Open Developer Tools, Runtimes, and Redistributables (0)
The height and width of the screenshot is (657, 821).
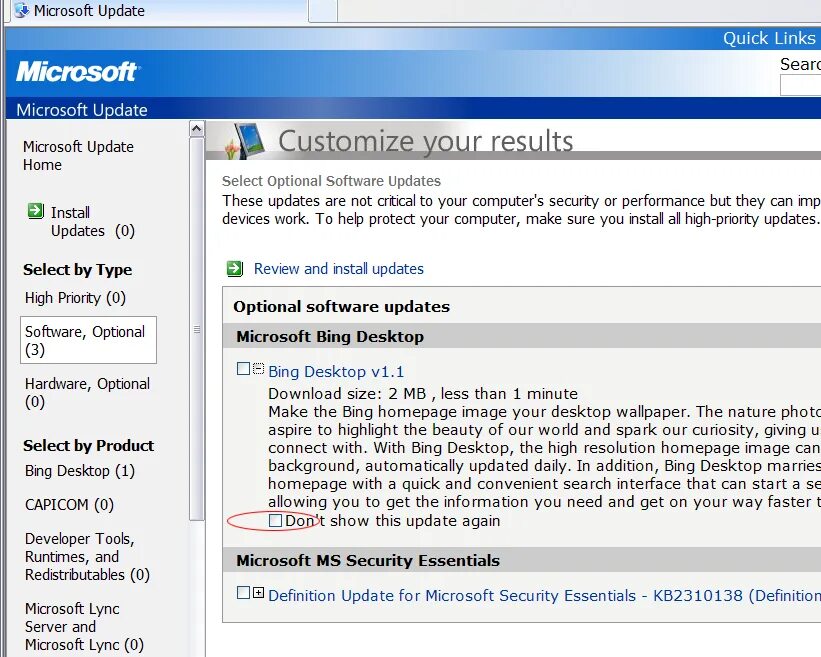tap(87, 556)
